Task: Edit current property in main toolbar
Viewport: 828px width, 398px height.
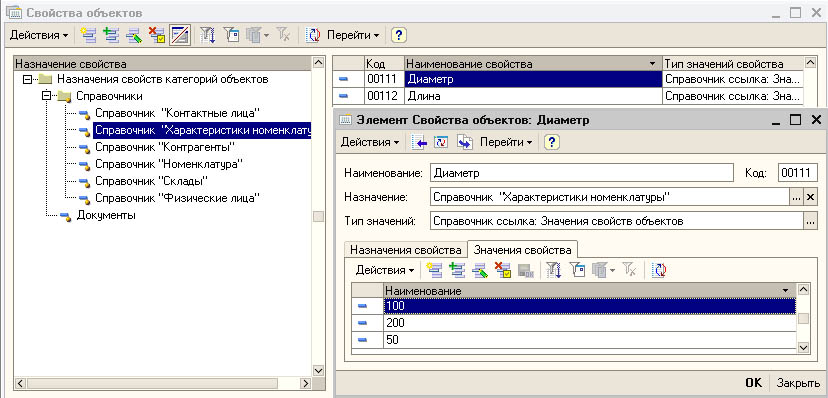Action: 134,35
